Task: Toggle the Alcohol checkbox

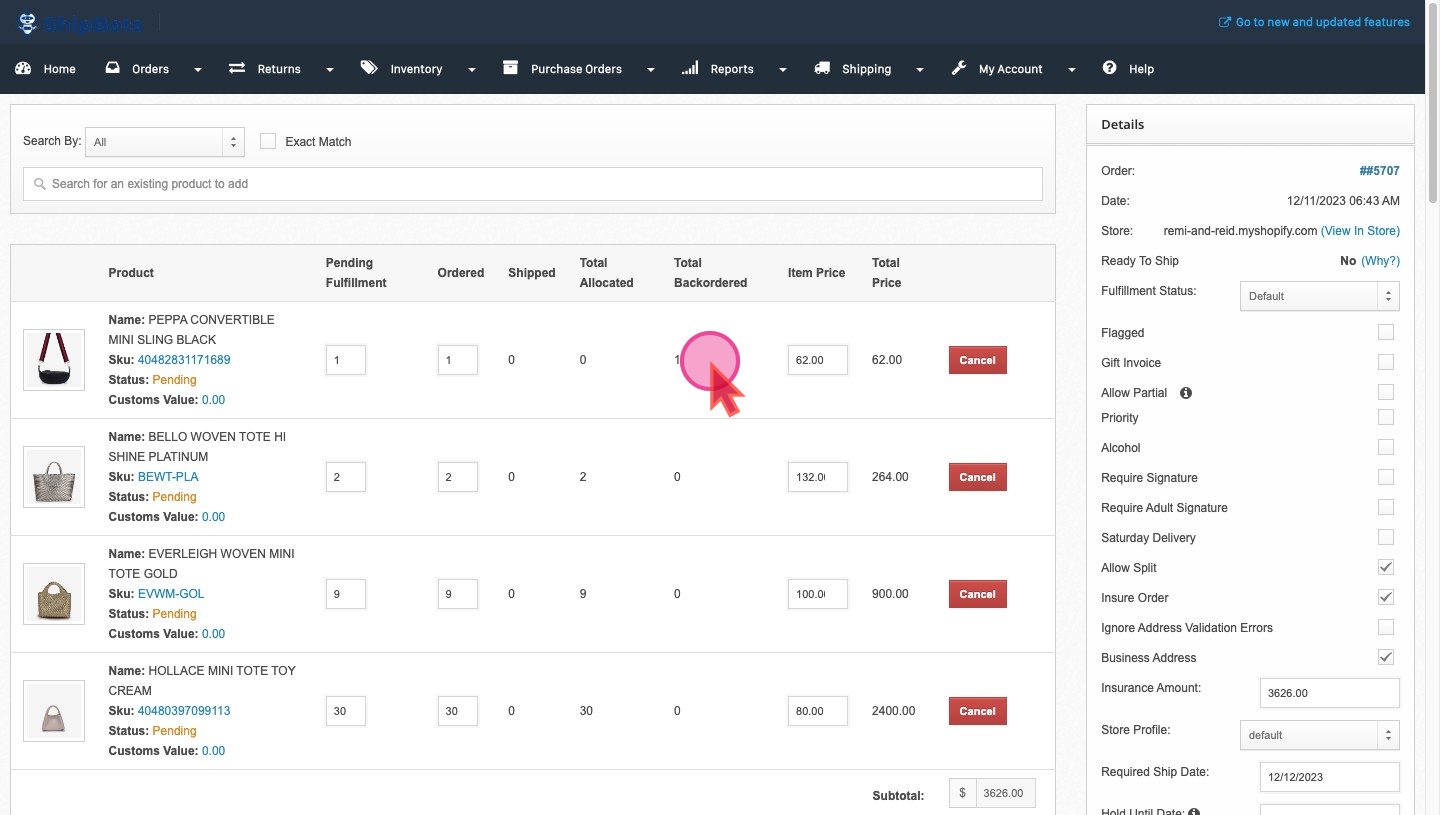Action: pyautogui.click(x=1386, y=447)
